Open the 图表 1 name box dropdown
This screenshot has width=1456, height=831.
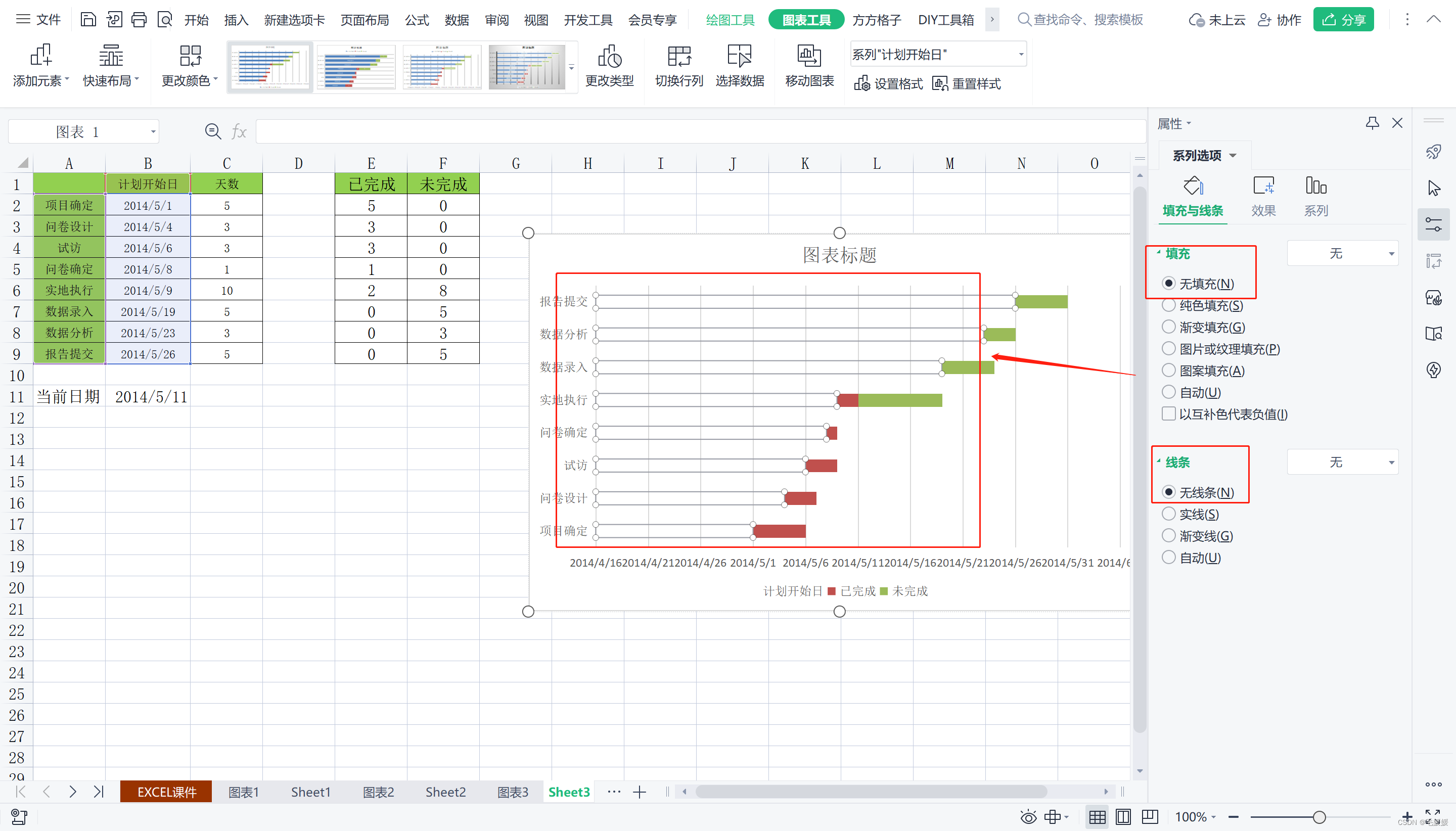pos(153,132)
